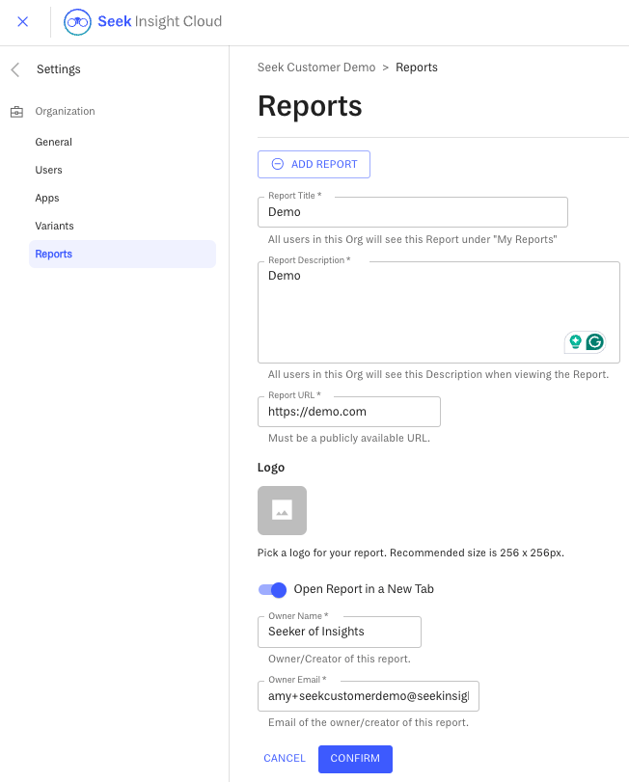
Task: Click the Grammarly G icon in description
Action: click(595, 342)
